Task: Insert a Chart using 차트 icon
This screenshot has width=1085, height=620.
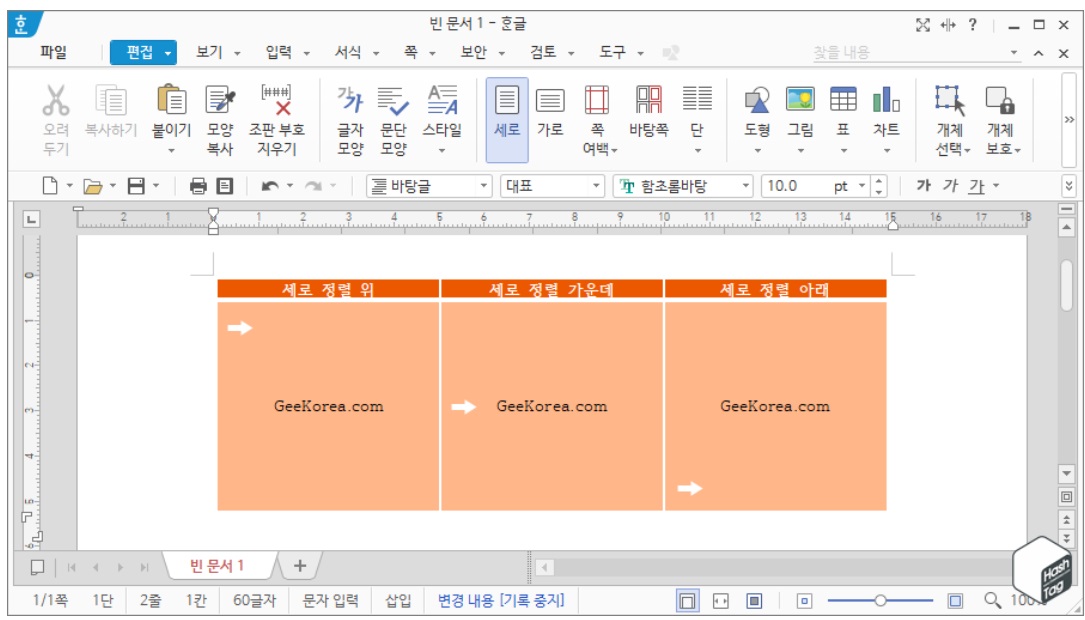Action: [886, 100]
